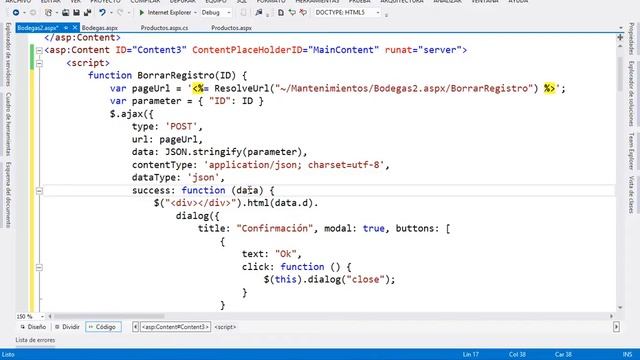Viewport: 640px width, 360px height.
Task: Click the toolbar overflow button after DOCTYPE
Action: coord(386,15)
